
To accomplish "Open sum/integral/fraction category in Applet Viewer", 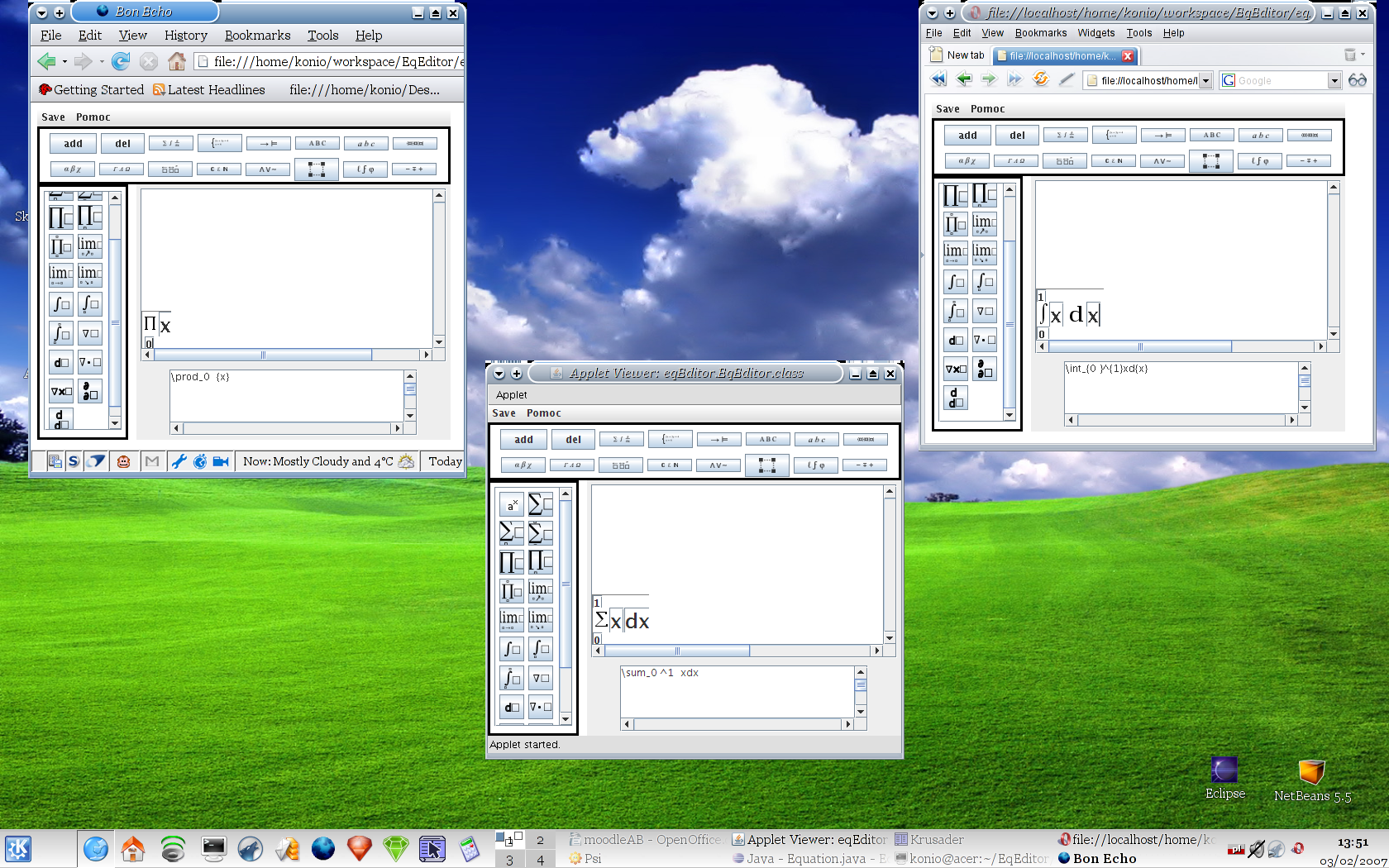I will click(622, 440).
